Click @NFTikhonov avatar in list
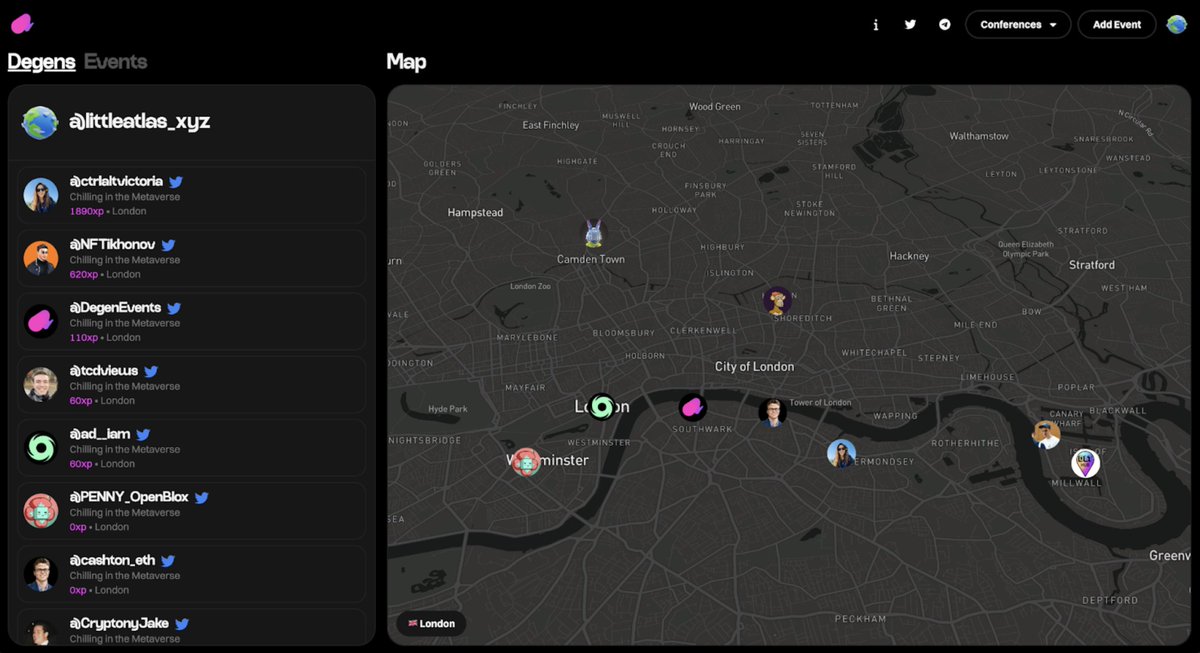1200x653 pixels. 41,258
